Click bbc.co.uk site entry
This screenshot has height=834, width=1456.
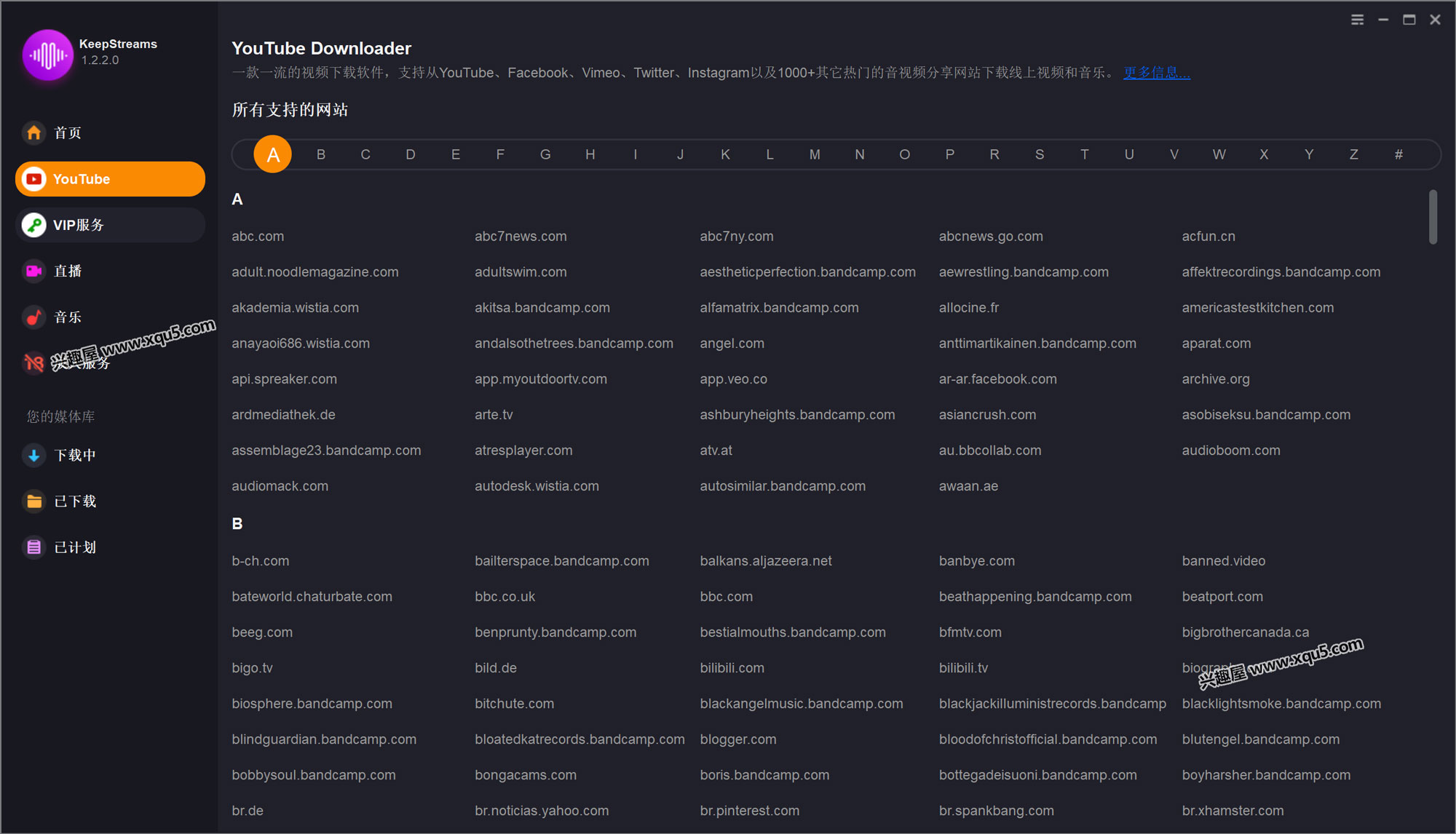pyautogui.click(x=505, y=597)
